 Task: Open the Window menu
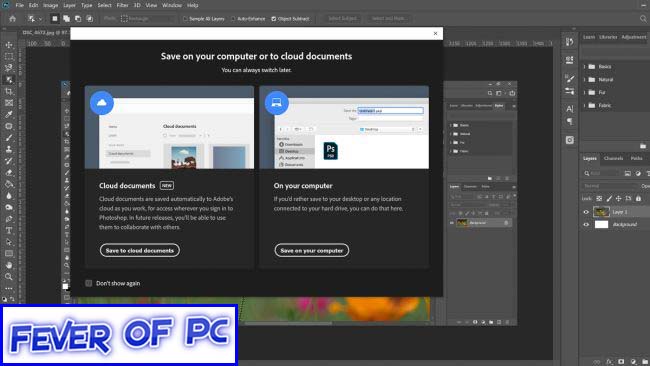point(172,5)
